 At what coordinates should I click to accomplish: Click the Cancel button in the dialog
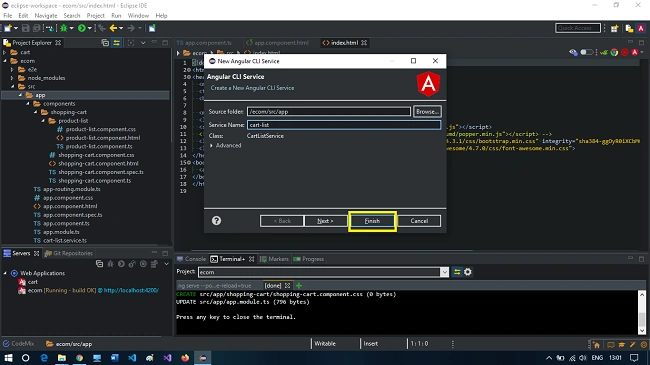point(419,221)
